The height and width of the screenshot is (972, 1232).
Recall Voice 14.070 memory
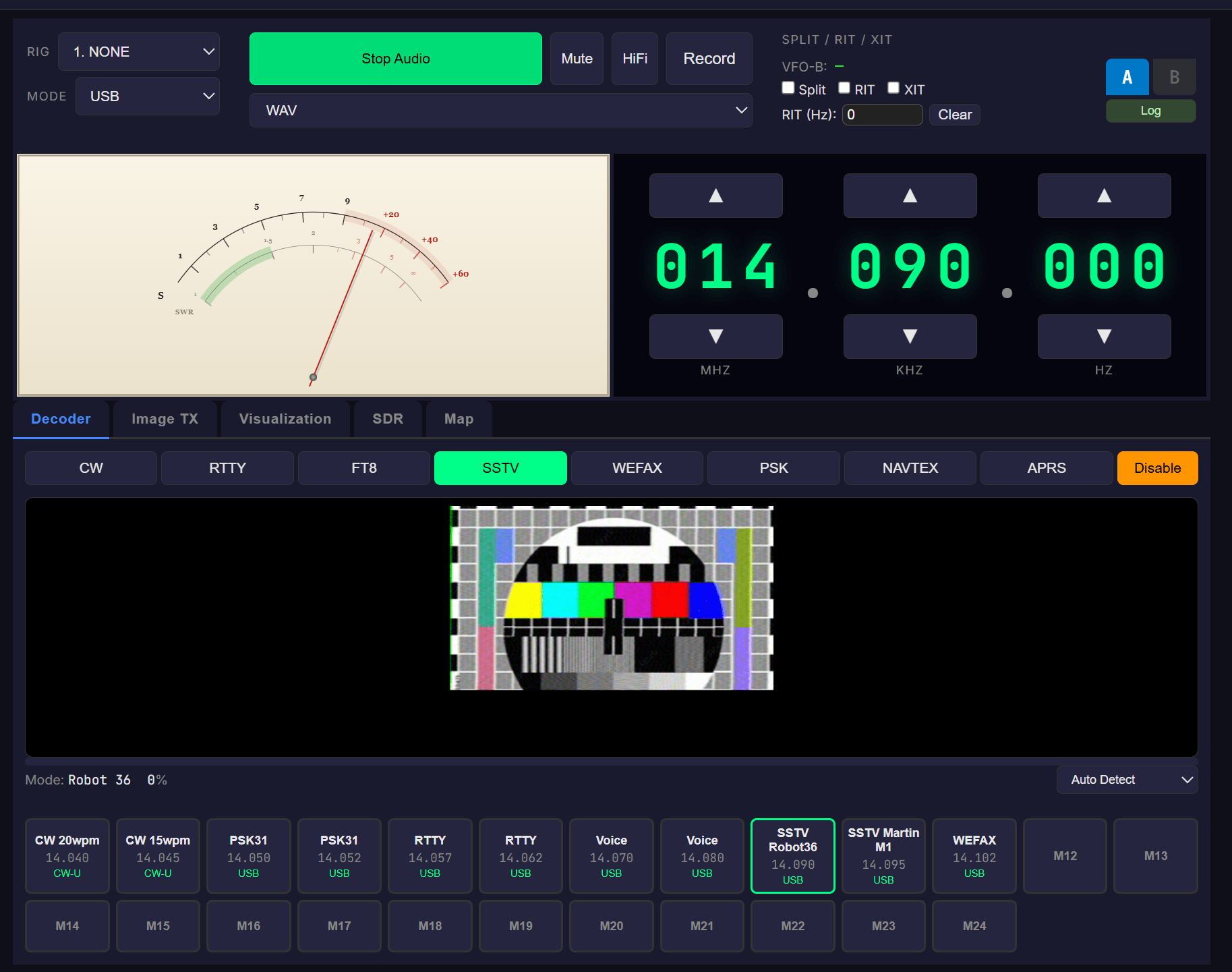(612, 856)
